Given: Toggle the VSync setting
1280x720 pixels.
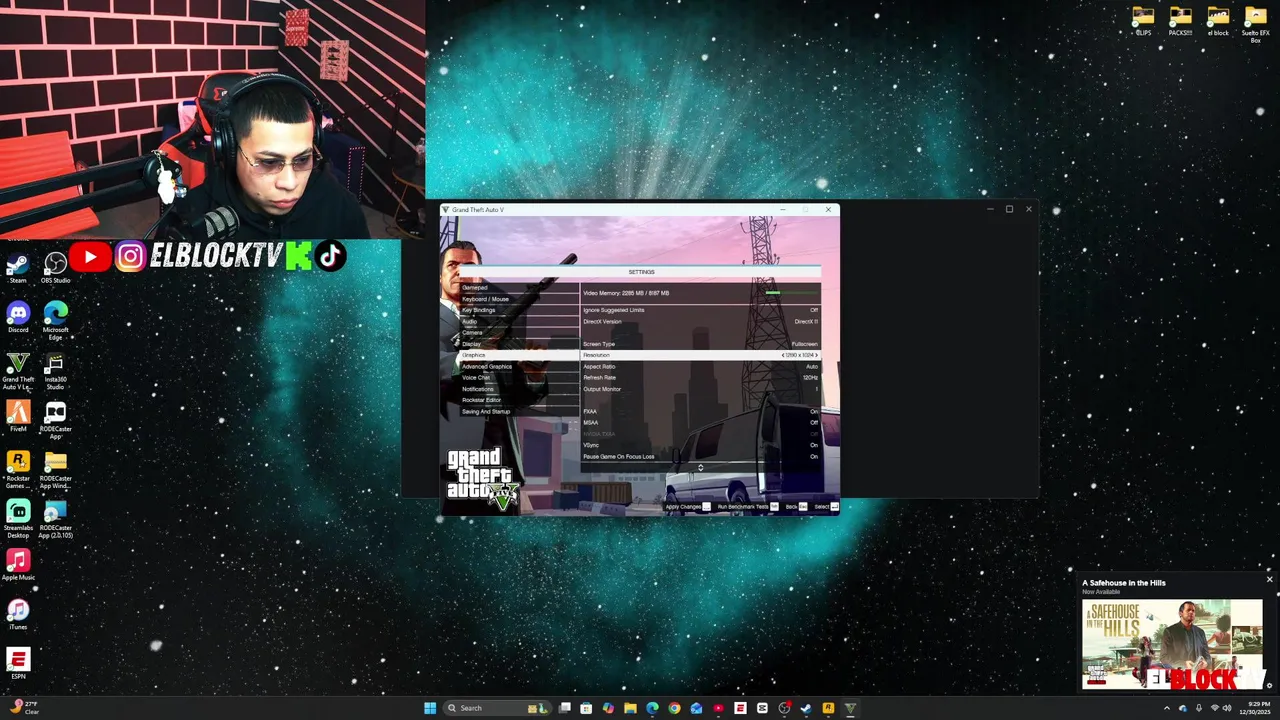Looking at the screenshot, I should pos(700,445).
